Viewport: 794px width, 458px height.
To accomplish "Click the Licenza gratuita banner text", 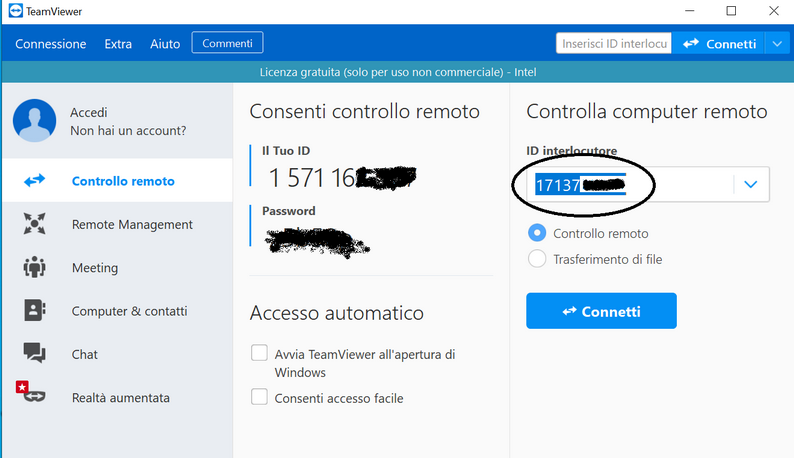I will pyautogui.click(x=398, y=72).
